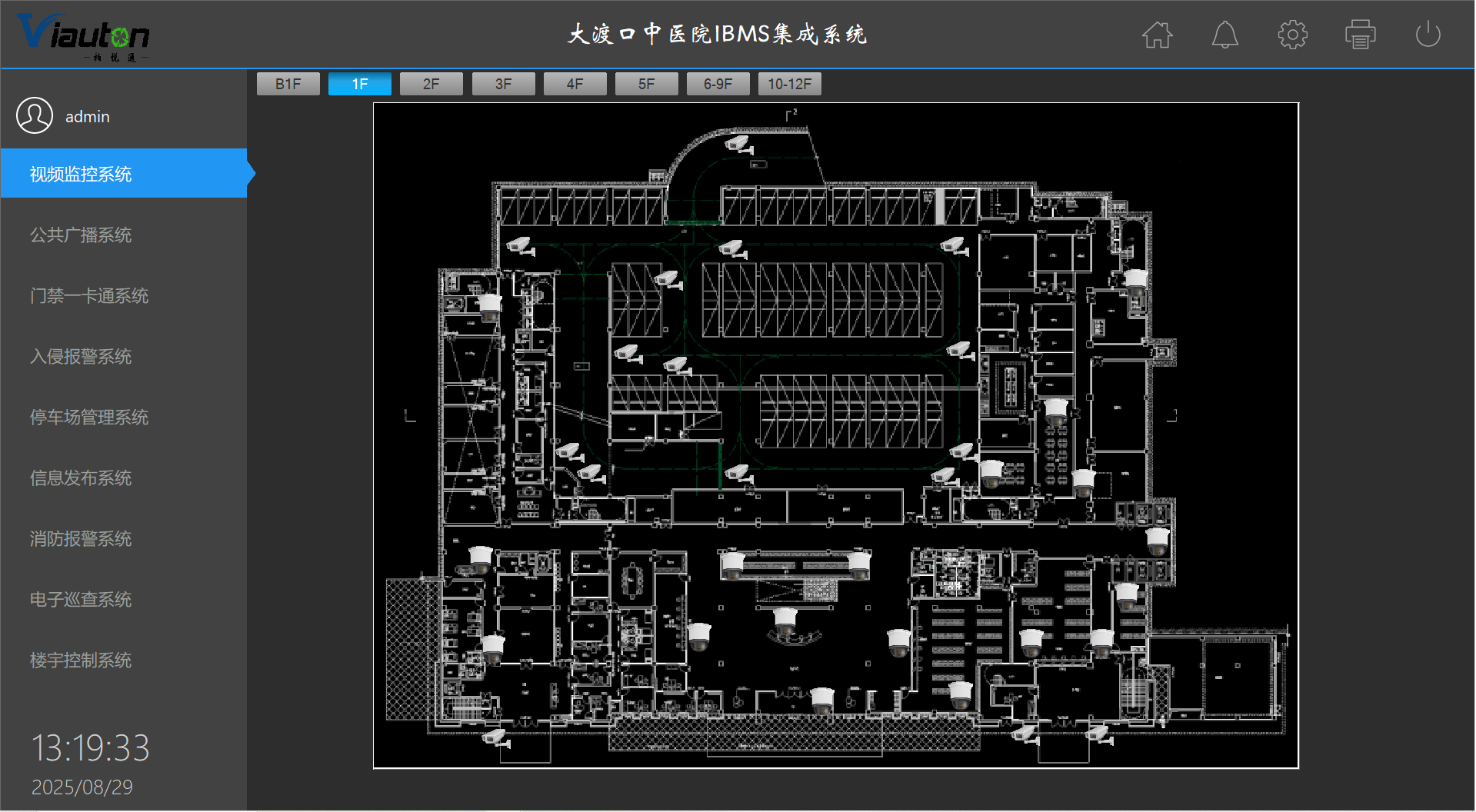The width and height of the screenshot is (1476, 812).
Task: Open 消防报警系统 in sidebar
Action: point(81,539)
